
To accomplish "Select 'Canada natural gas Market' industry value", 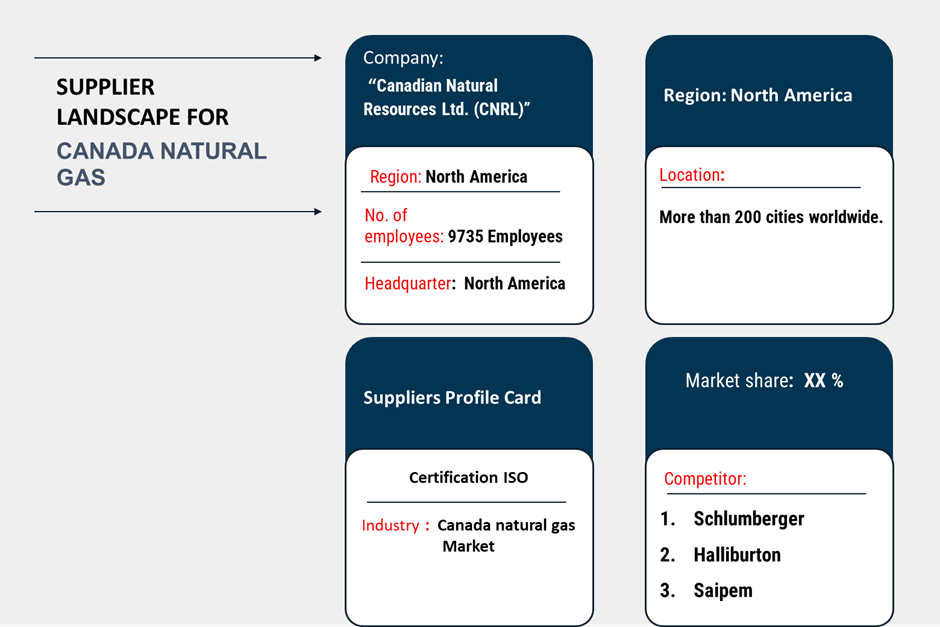I will [x=506, y=535].
